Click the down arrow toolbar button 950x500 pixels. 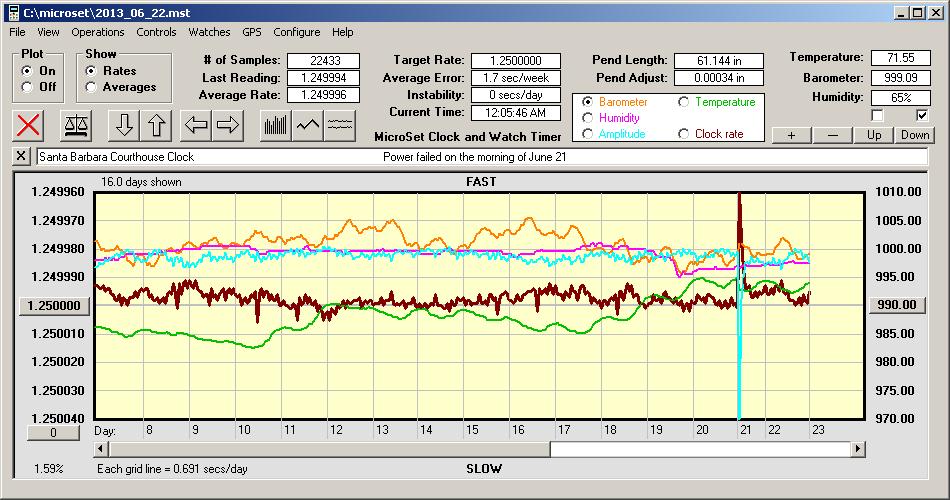click(x=124, y=125)
